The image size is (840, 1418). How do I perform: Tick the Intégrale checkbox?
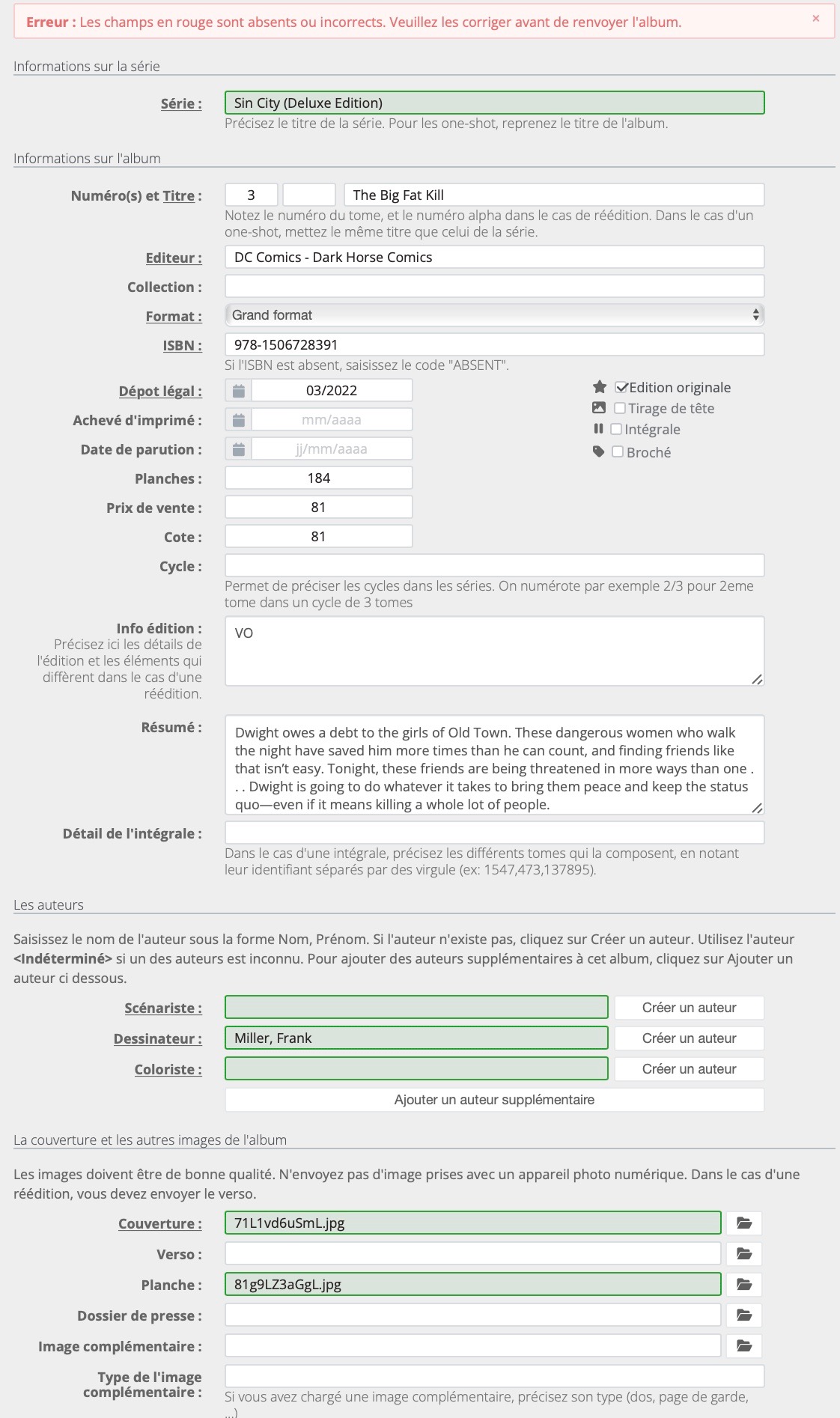[616, 429]
